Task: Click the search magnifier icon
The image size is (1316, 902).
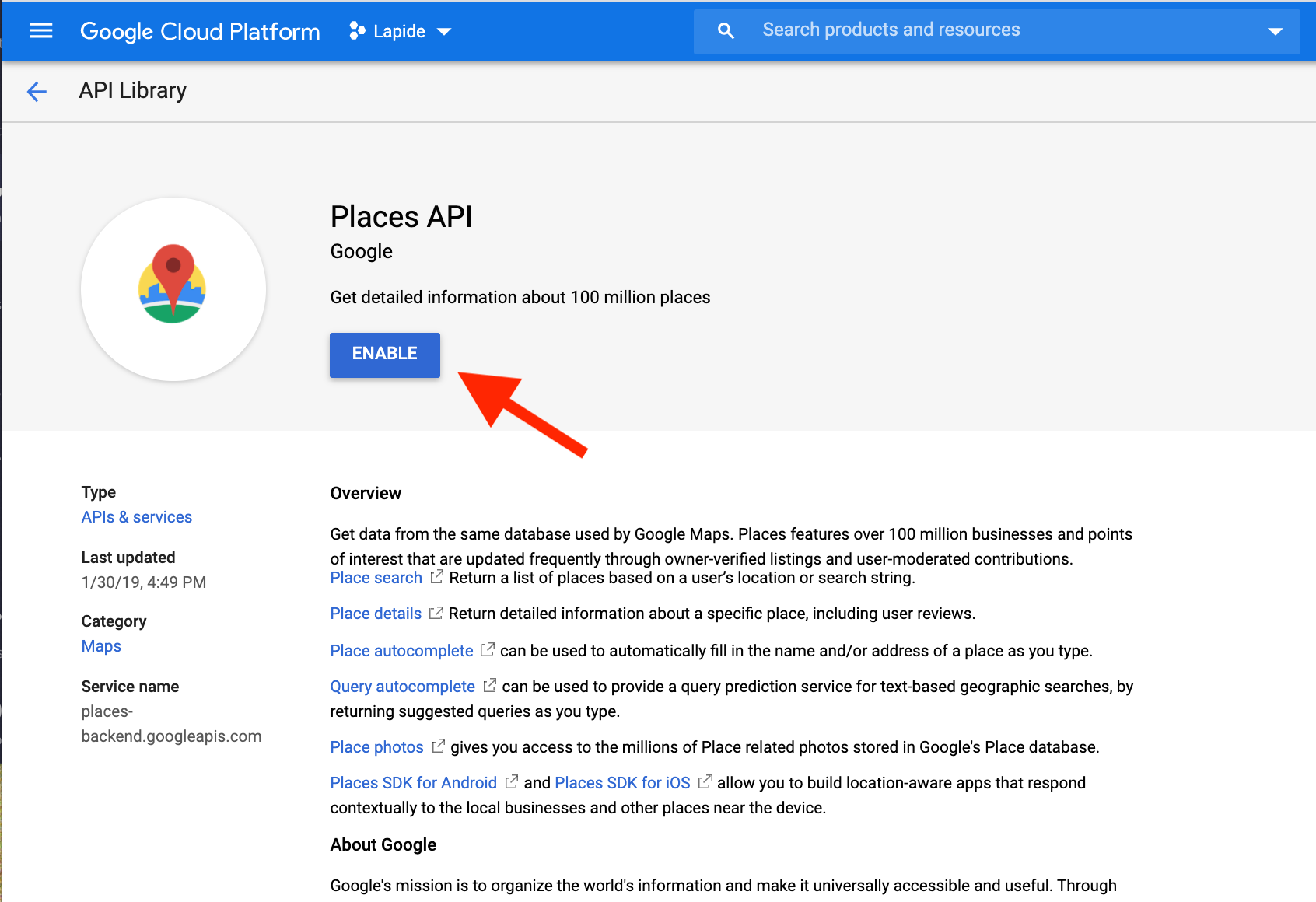Action: pyautogui.click(x=725, y=30)
